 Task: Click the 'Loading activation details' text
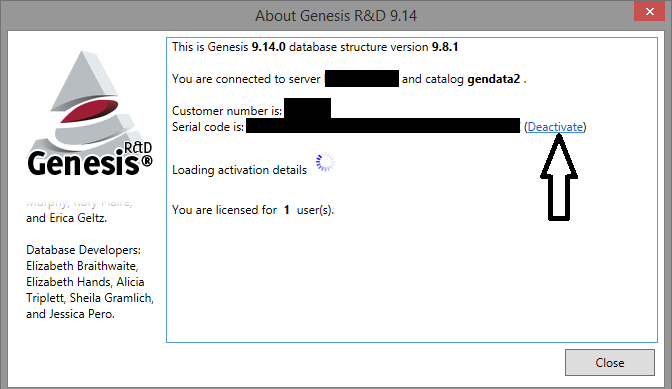[x=240, y=170]
